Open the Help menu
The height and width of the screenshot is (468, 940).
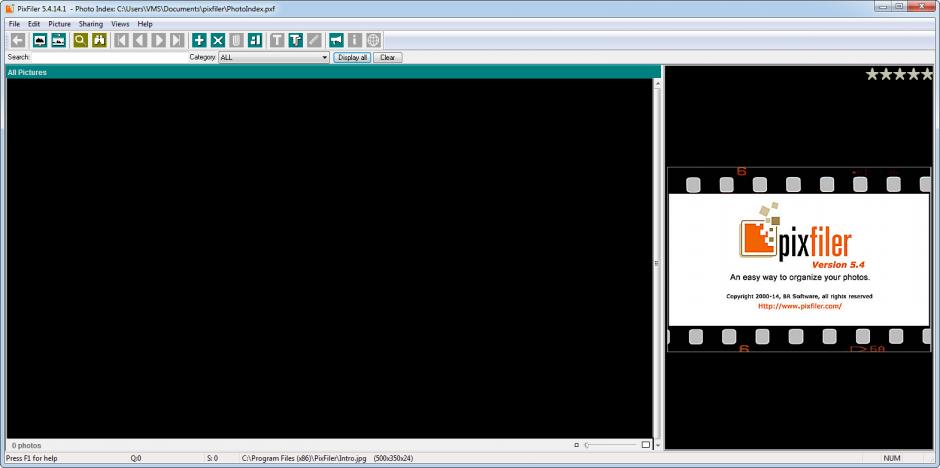(145, 24)
